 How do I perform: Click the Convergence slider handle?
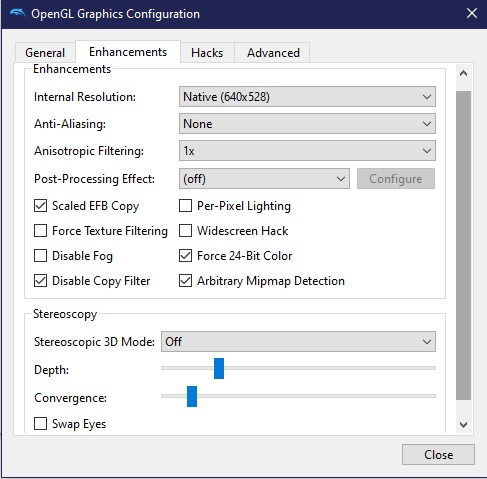pyautogui.click(x=192, y=396)
